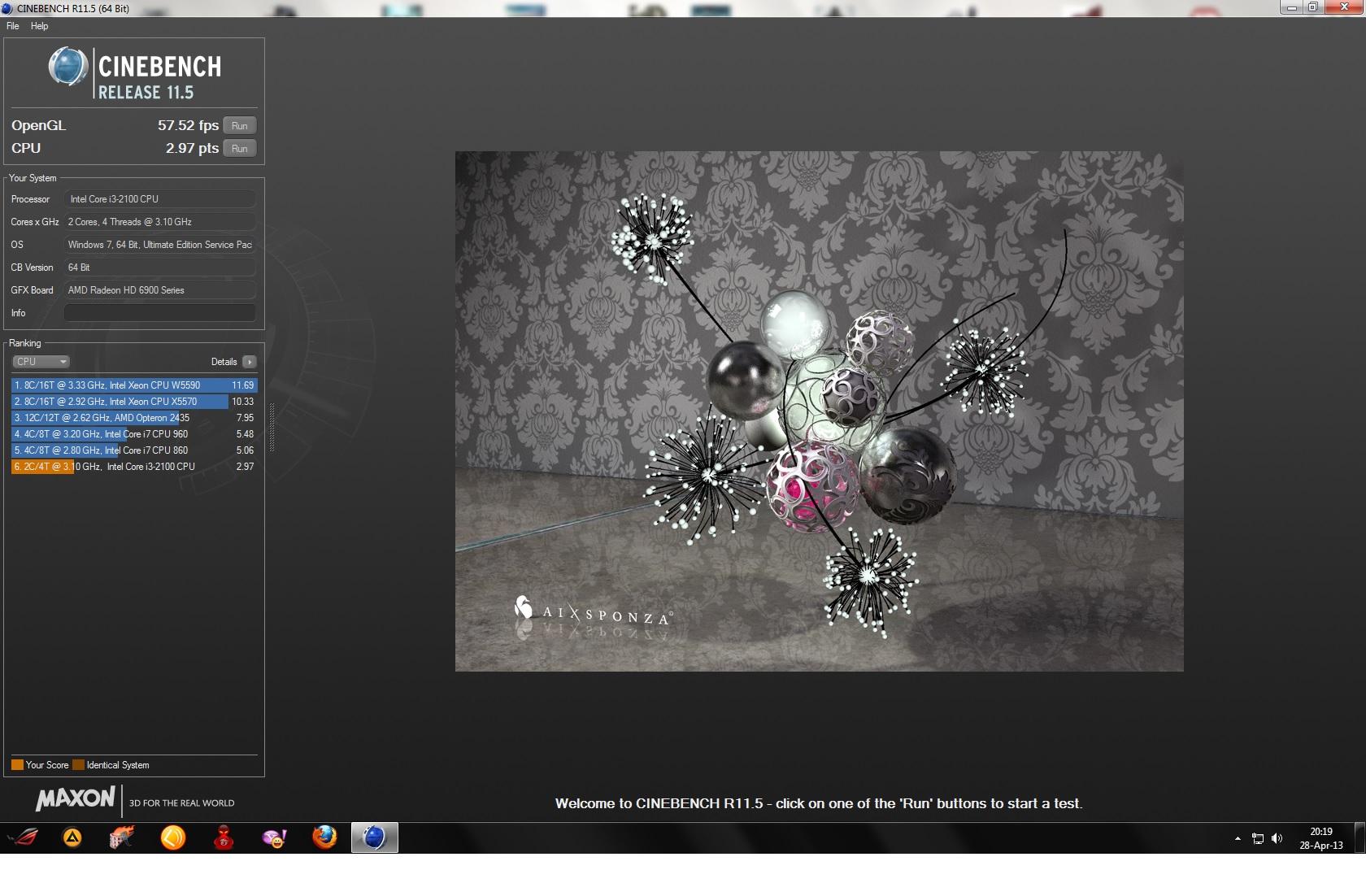This screenshot has height=896, width=1366.
Task: Select ranking row Core i7 CPU 960
Action: coord(134,434)
